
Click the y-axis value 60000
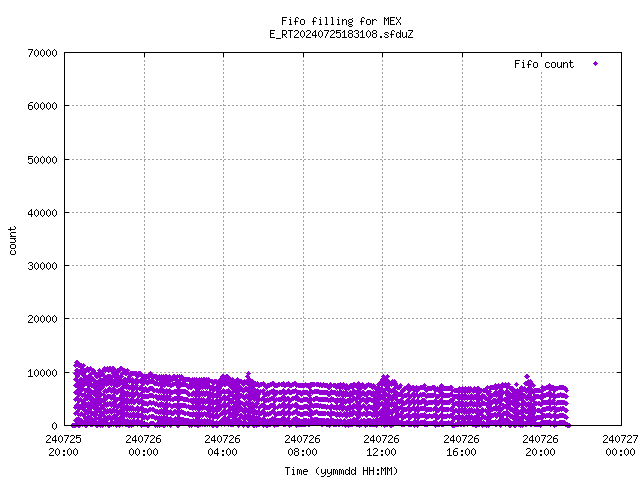pyautogui.click(x=42, y=107)
